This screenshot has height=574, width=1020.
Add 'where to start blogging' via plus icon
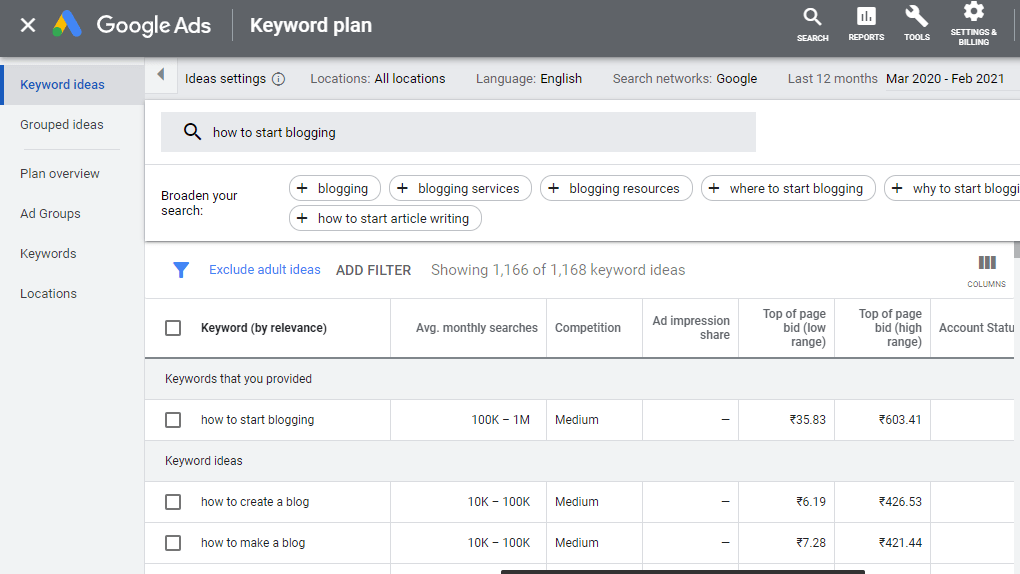tap(714, 188)
